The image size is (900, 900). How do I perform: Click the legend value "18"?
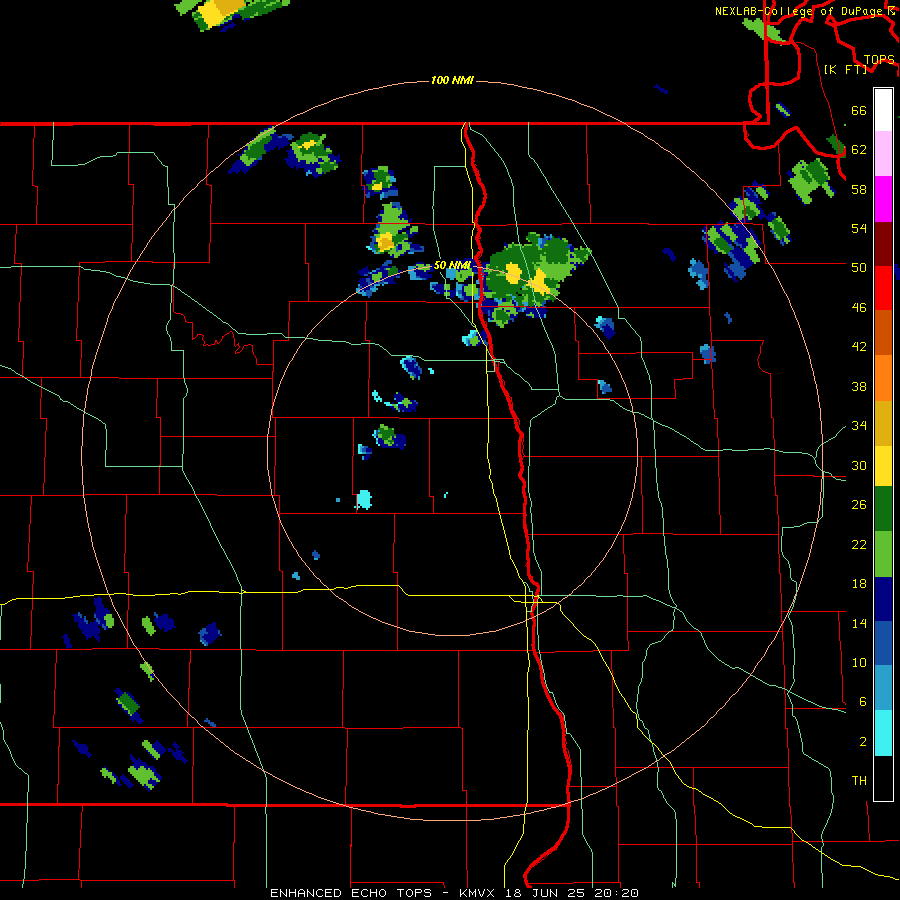point(859,584)
